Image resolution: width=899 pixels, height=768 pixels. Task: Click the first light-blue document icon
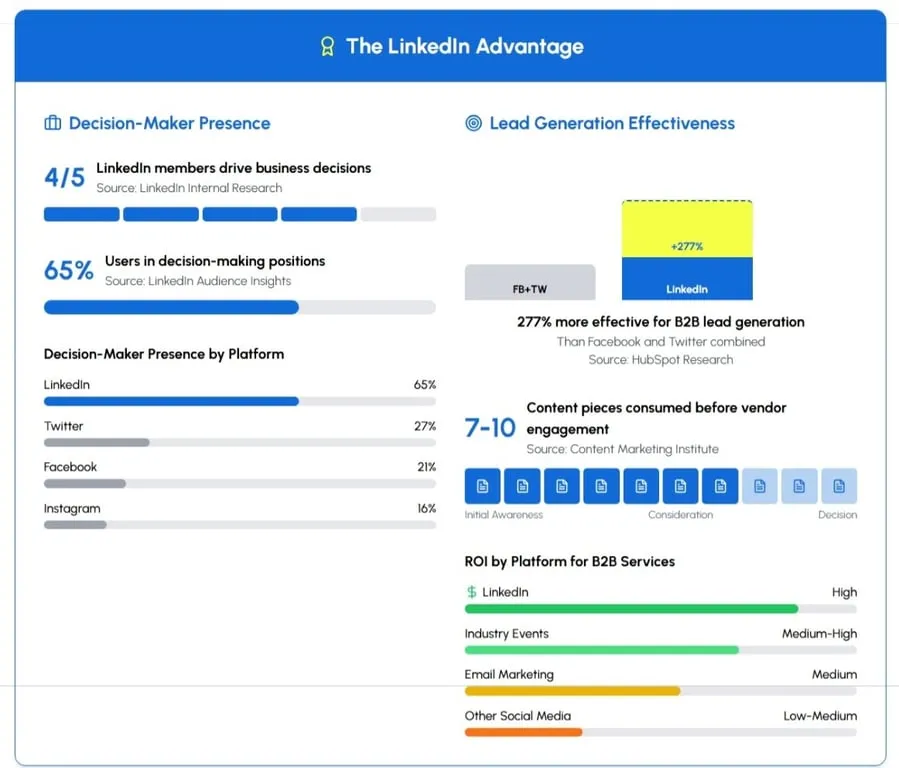[760, 485]
